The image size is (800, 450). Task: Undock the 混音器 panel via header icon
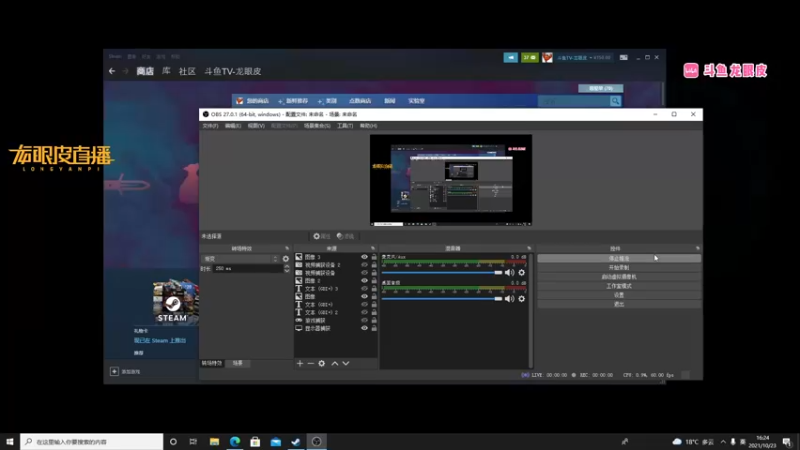click(x=529, y=248)
